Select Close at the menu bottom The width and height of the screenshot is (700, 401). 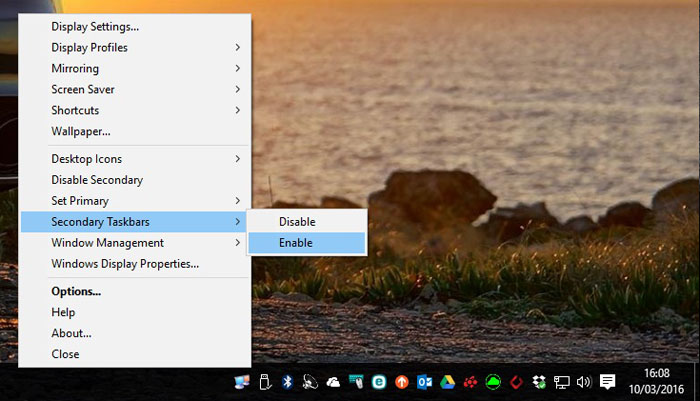pos(134,354)
